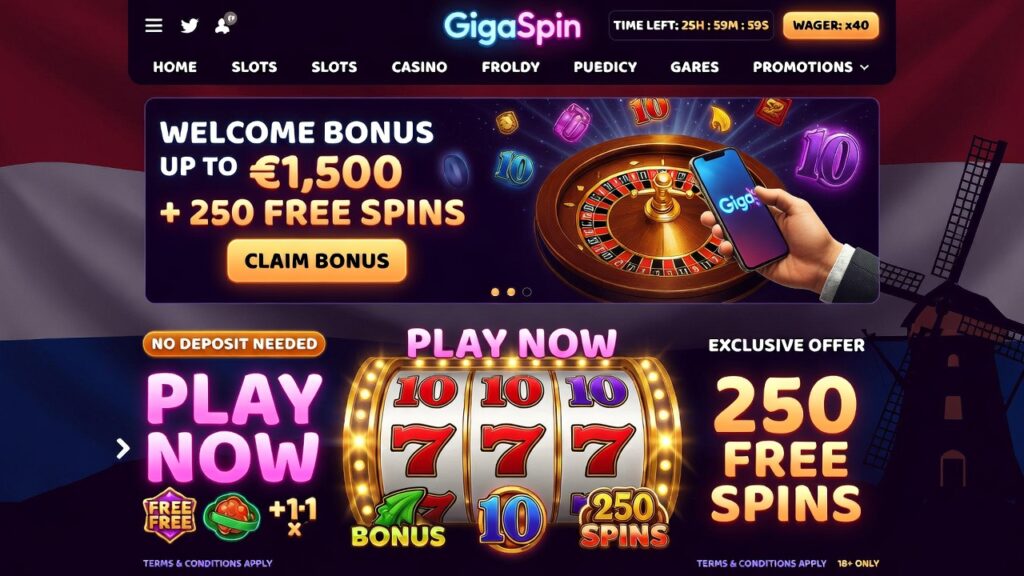Click the Twitter bird icon
Image resolution: width=1024 pixels, height=576 pixels.
[x=189, y=25]
